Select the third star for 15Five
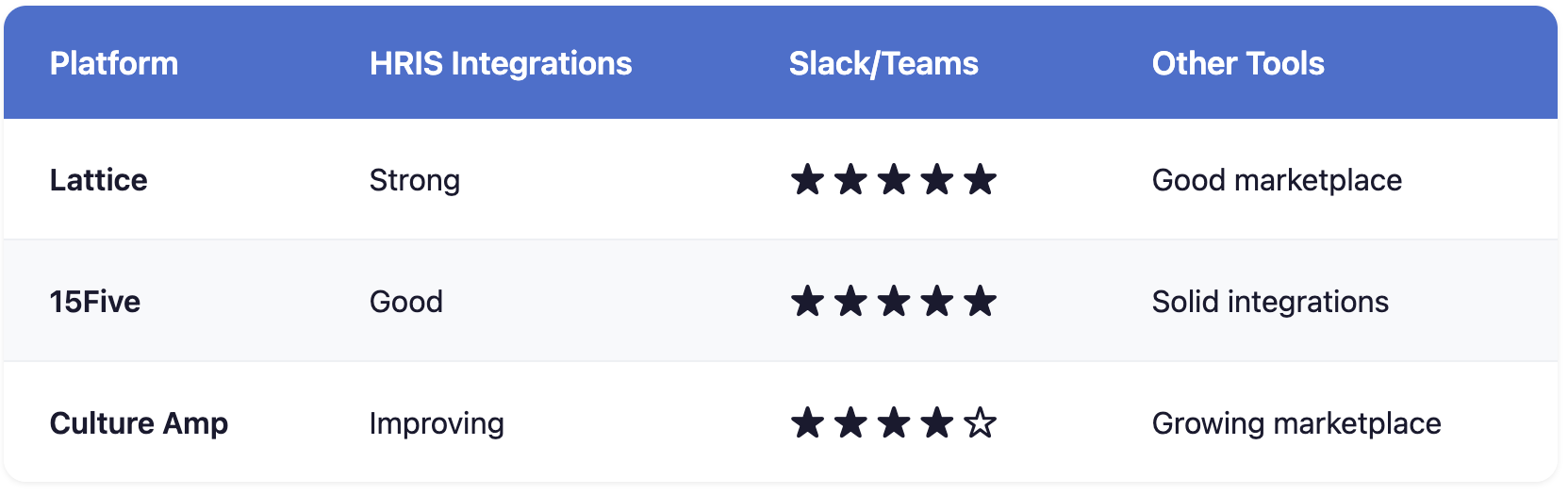 [894, 301]
